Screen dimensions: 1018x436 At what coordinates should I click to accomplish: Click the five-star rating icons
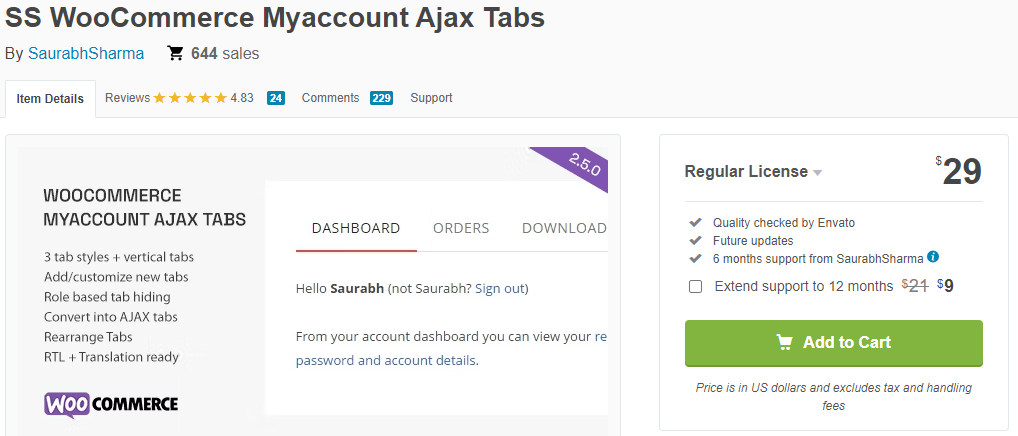190,99
